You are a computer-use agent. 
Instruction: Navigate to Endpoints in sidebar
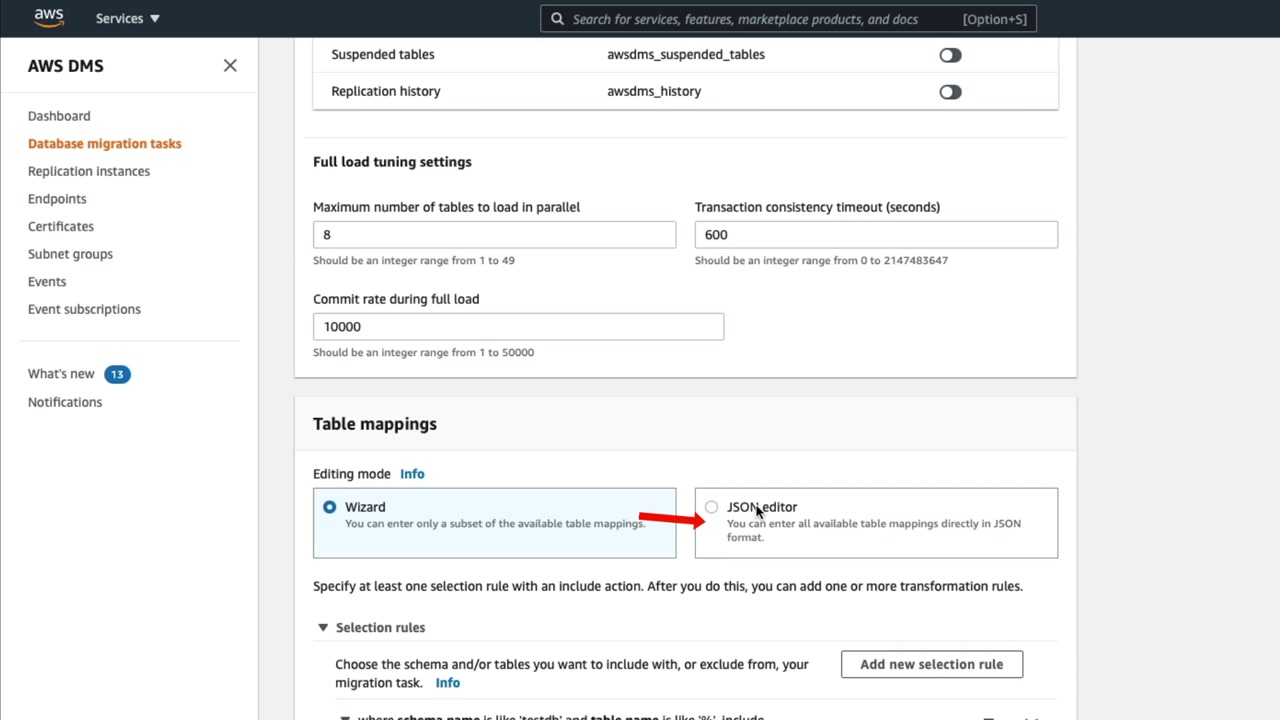point(57,199)
